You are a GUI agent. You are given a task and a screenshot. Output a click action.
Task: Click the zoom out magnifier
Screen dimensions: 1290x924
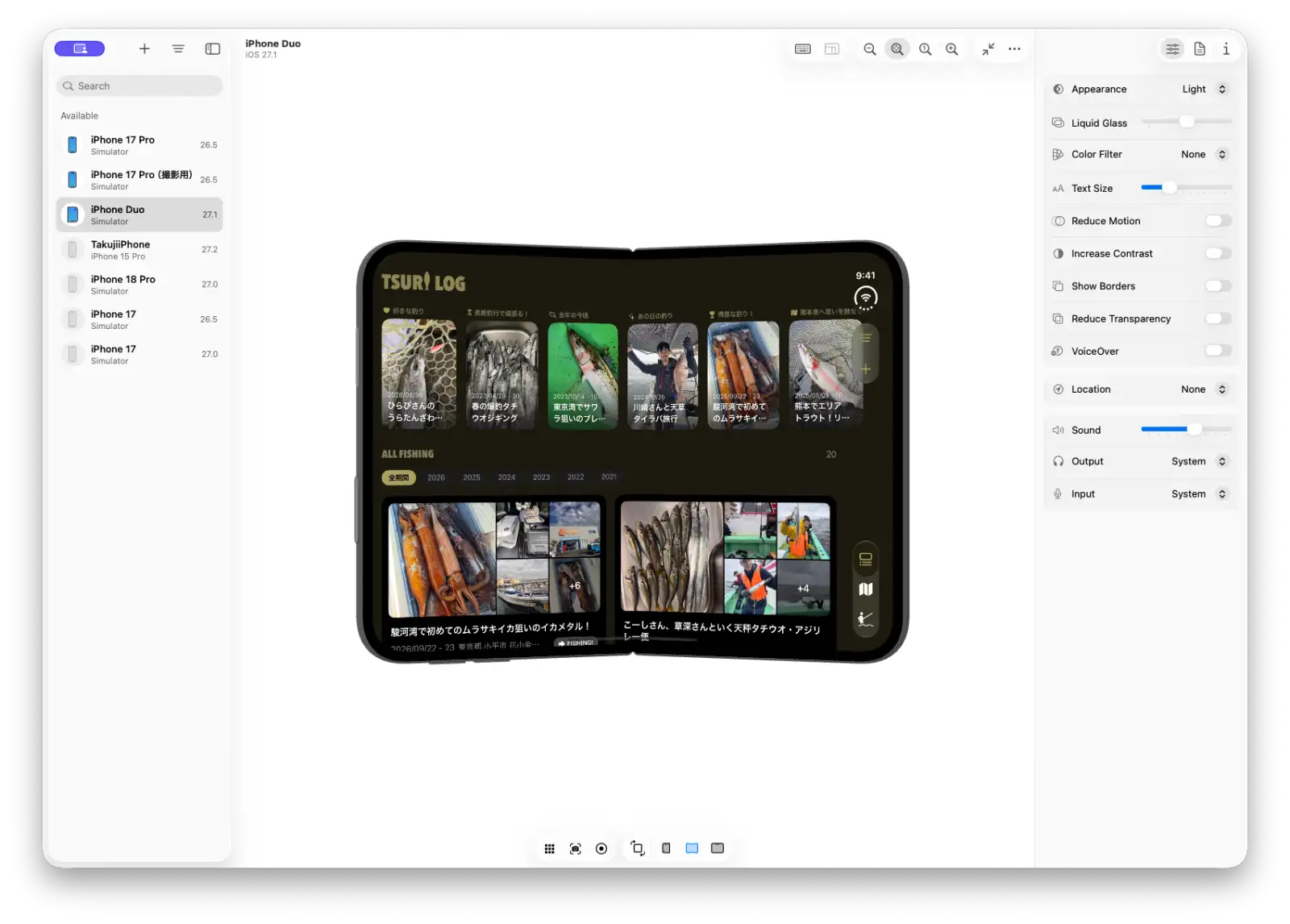coord(870,49)
